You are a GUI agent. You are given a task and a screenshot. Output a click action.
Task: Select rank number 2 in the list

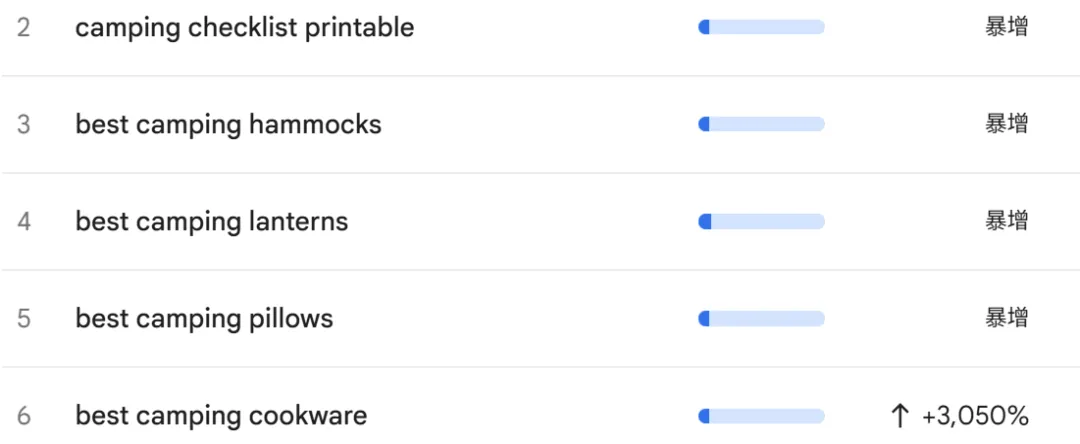pyautogui.click(x=23, y=28)
